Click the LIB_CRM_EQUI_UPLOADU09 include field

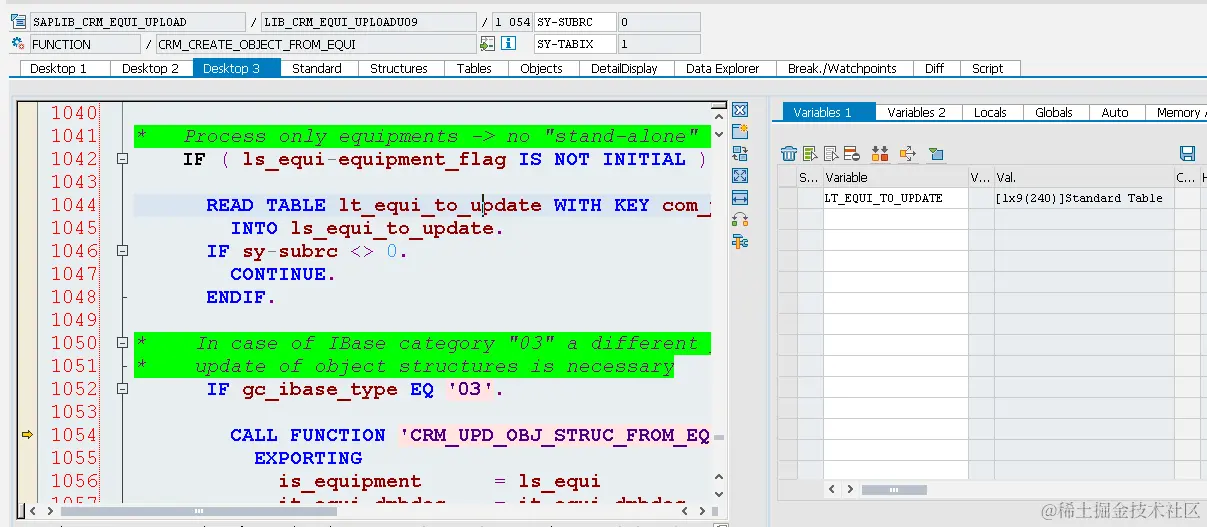pos(369,22)
